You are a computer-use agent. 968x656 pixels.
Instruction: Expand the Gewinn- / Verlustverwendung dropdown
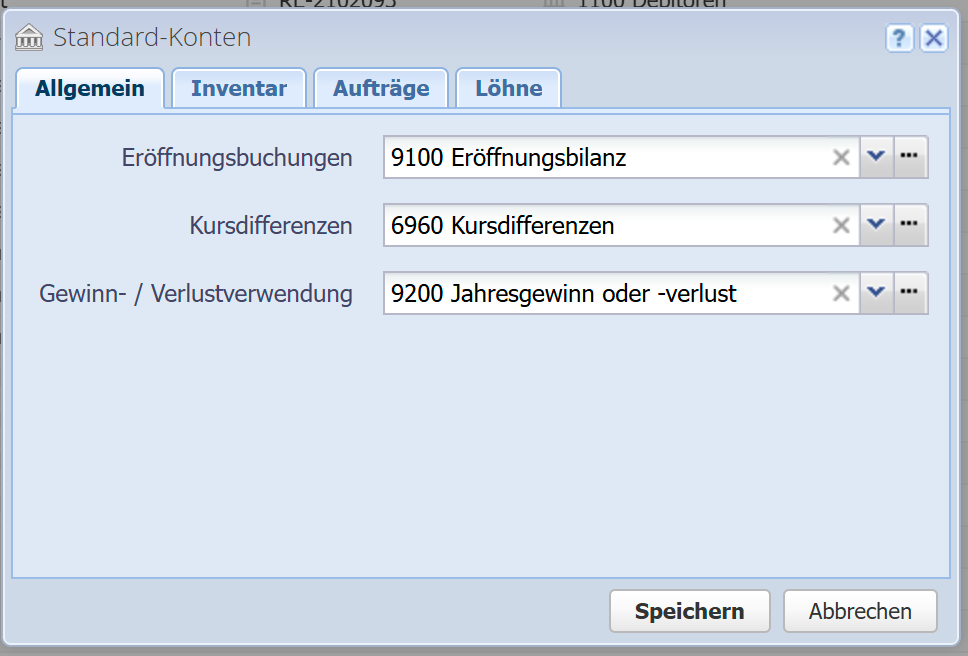(876, 293)
